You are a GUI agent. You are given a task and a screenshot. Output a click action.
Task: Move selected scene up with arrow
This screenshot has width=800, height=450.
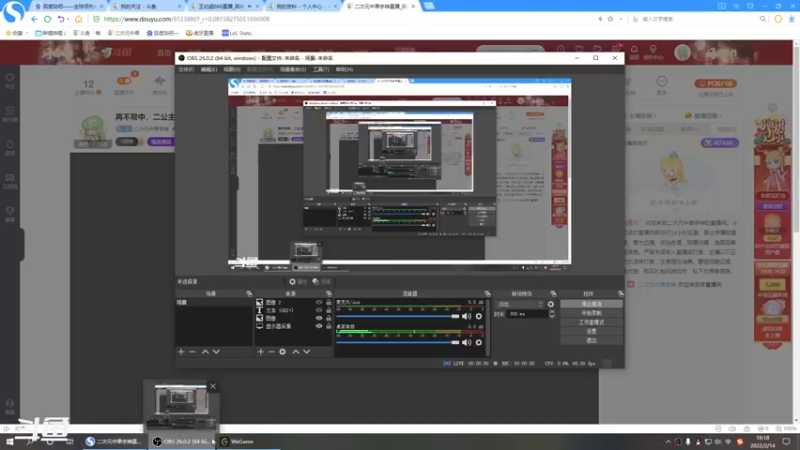[x=205, y=352]
